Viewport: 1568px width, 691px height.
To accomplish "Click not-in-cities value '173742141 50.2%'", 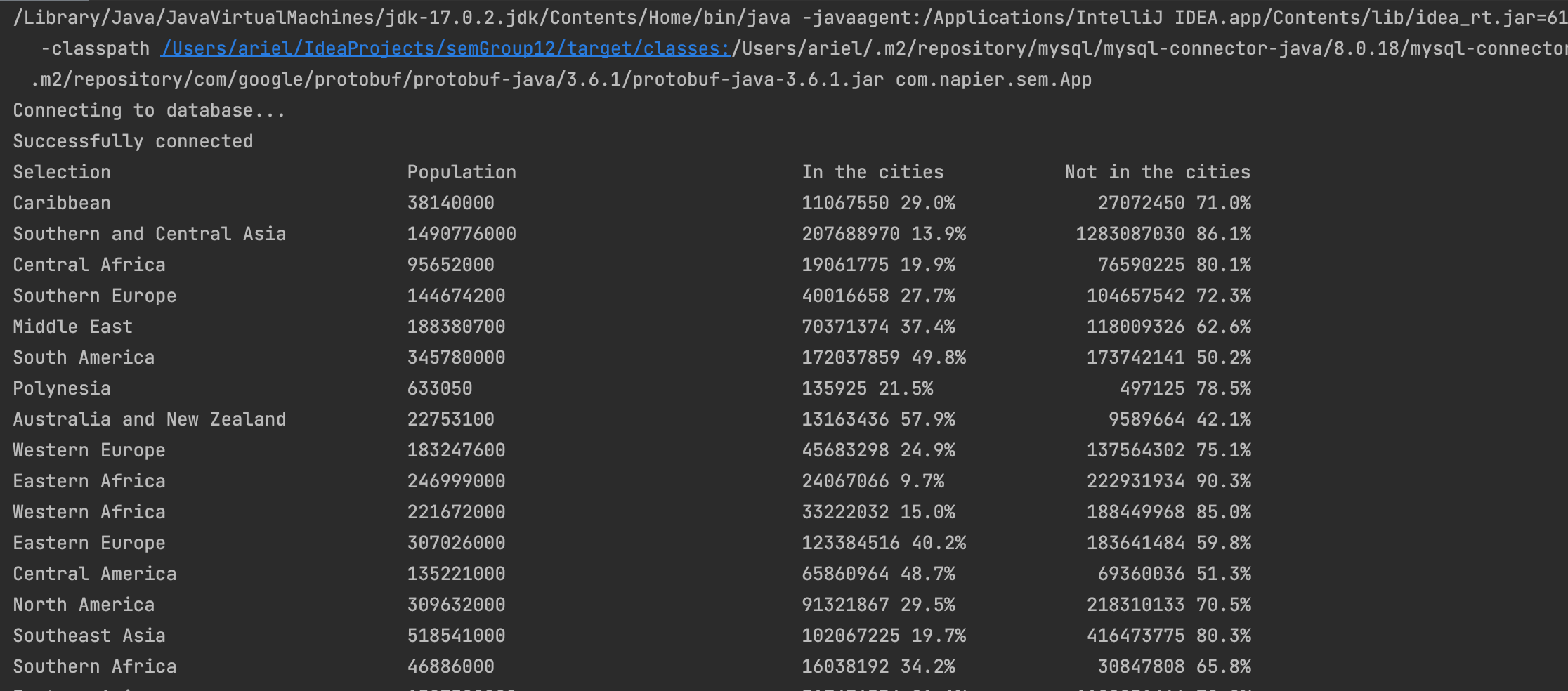I will tap(1169, 357).
